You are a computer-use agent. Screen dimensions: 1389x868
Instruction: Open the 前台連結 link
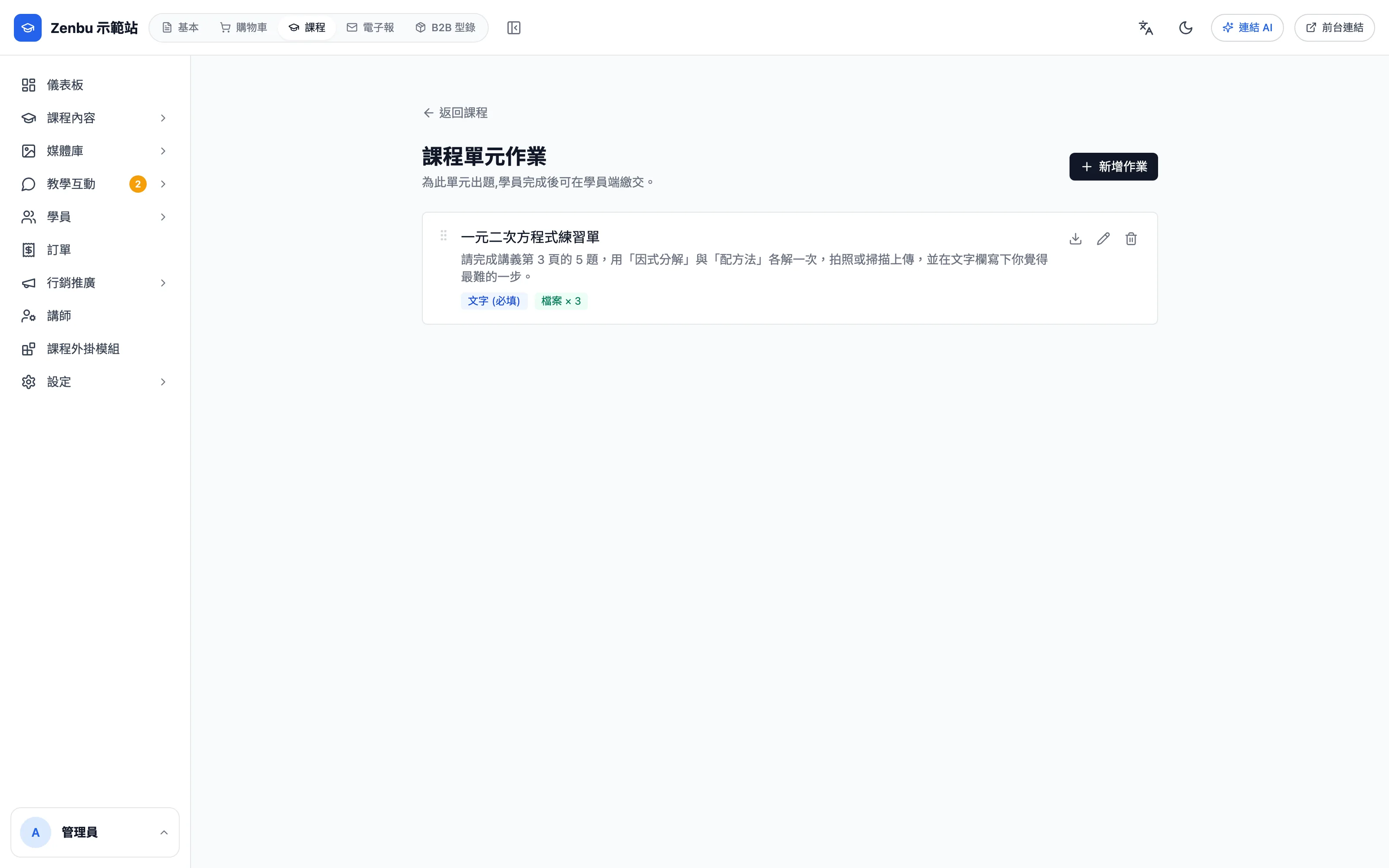(1334, 27)
